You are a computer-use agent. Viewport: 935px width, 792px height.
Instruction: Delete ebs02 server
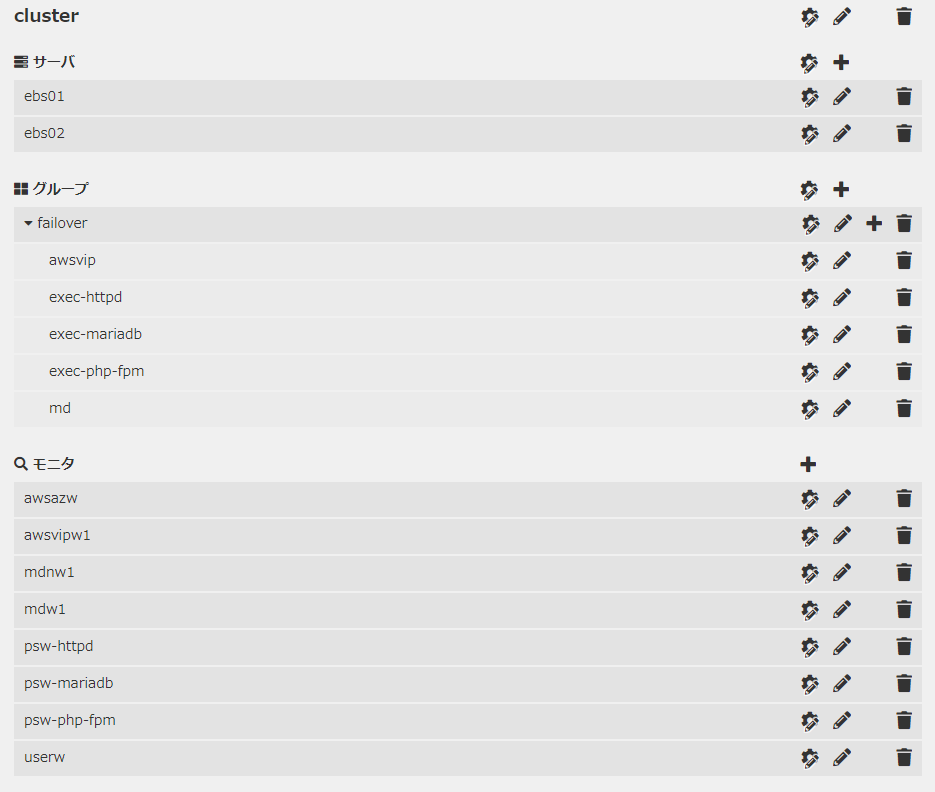tap(904, 134)
